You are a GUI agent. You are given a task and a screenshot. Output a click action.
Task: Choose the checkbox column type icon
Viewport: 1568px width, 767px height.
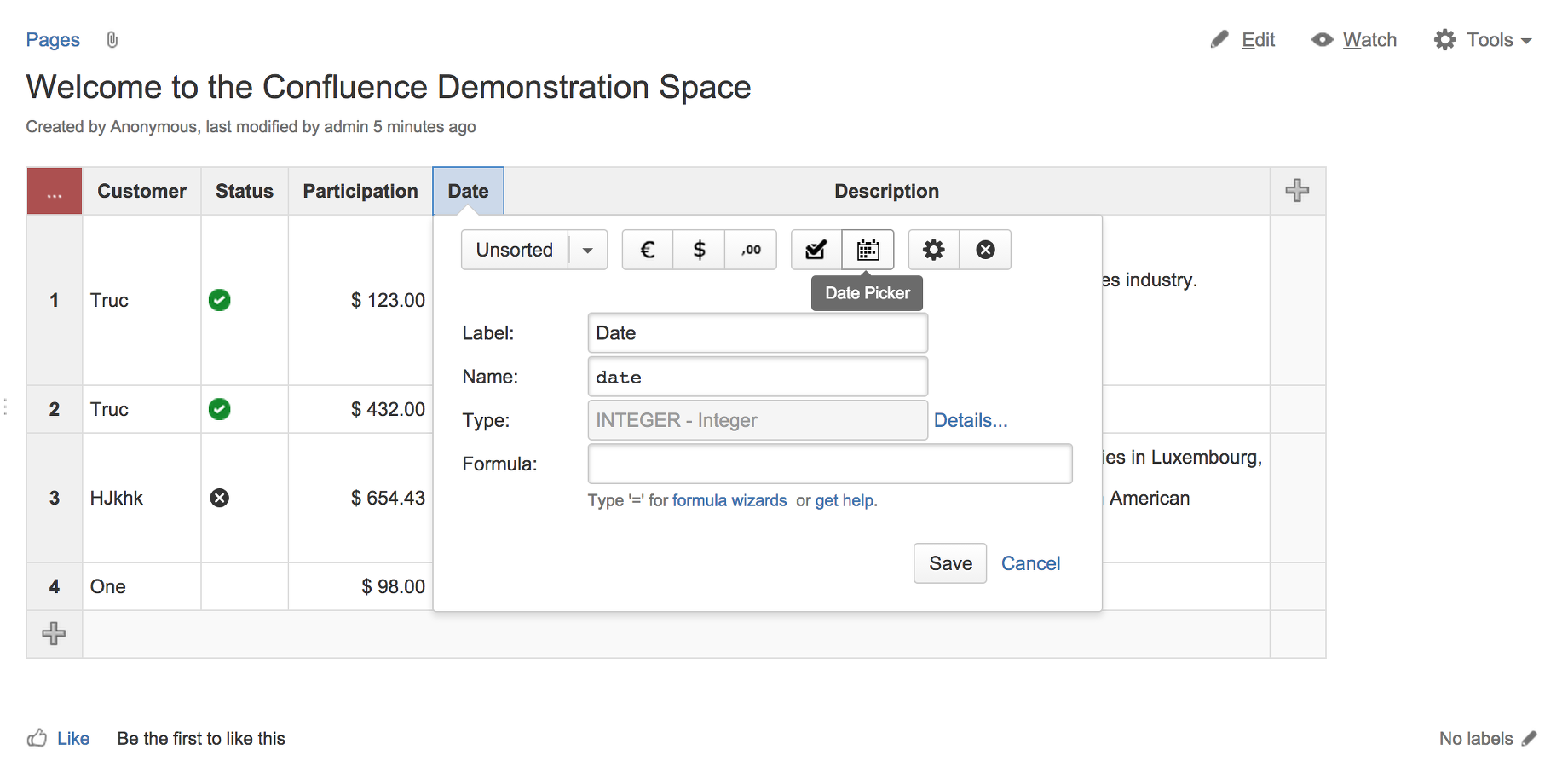coord(816,250)
